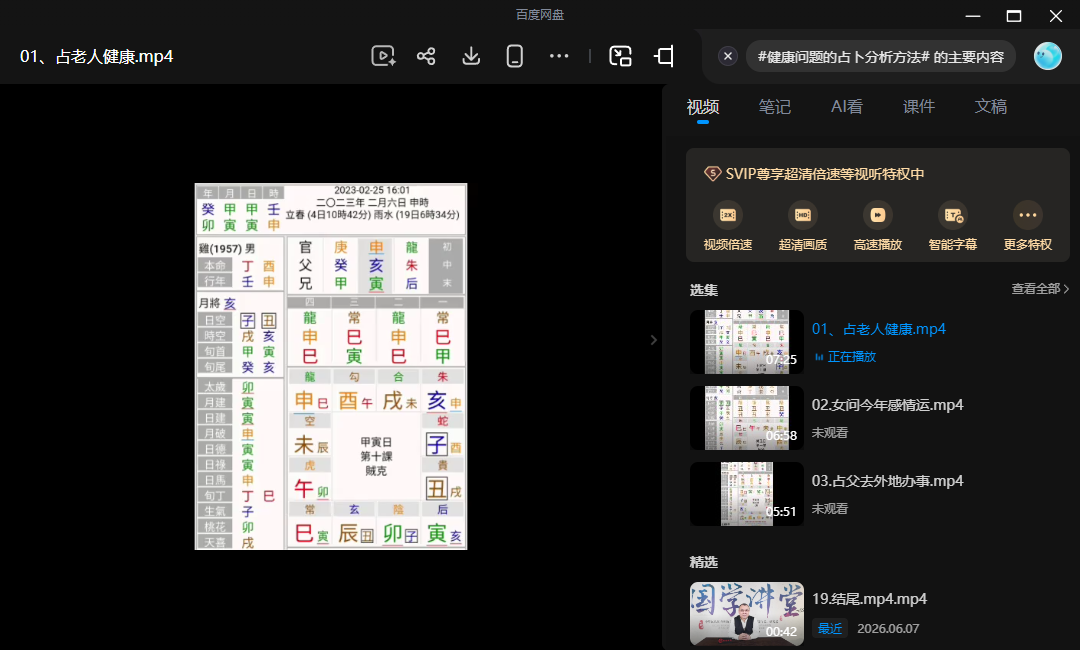1080x650 pixels.
Task: Play 03.占父去外地办事.mp4 title link
Action: 887,481
